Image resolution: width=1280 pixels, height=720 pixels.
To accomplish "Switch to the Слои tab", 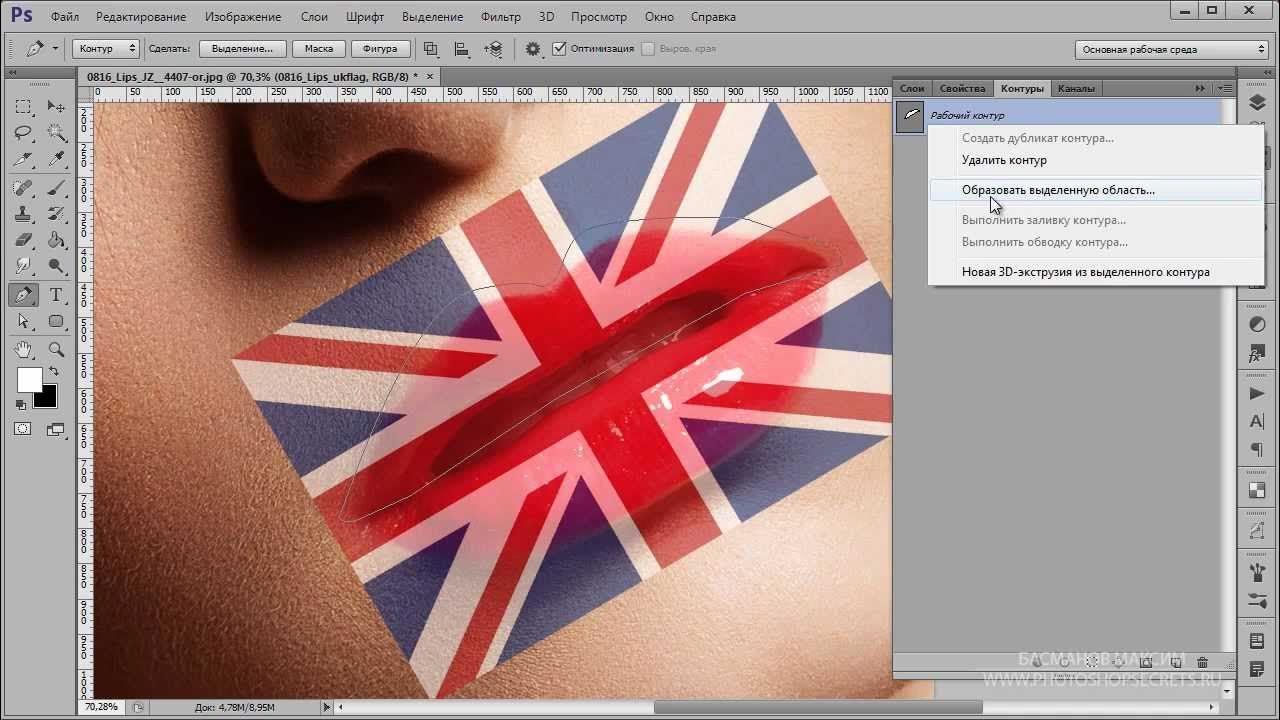I will tap(912, 88).
